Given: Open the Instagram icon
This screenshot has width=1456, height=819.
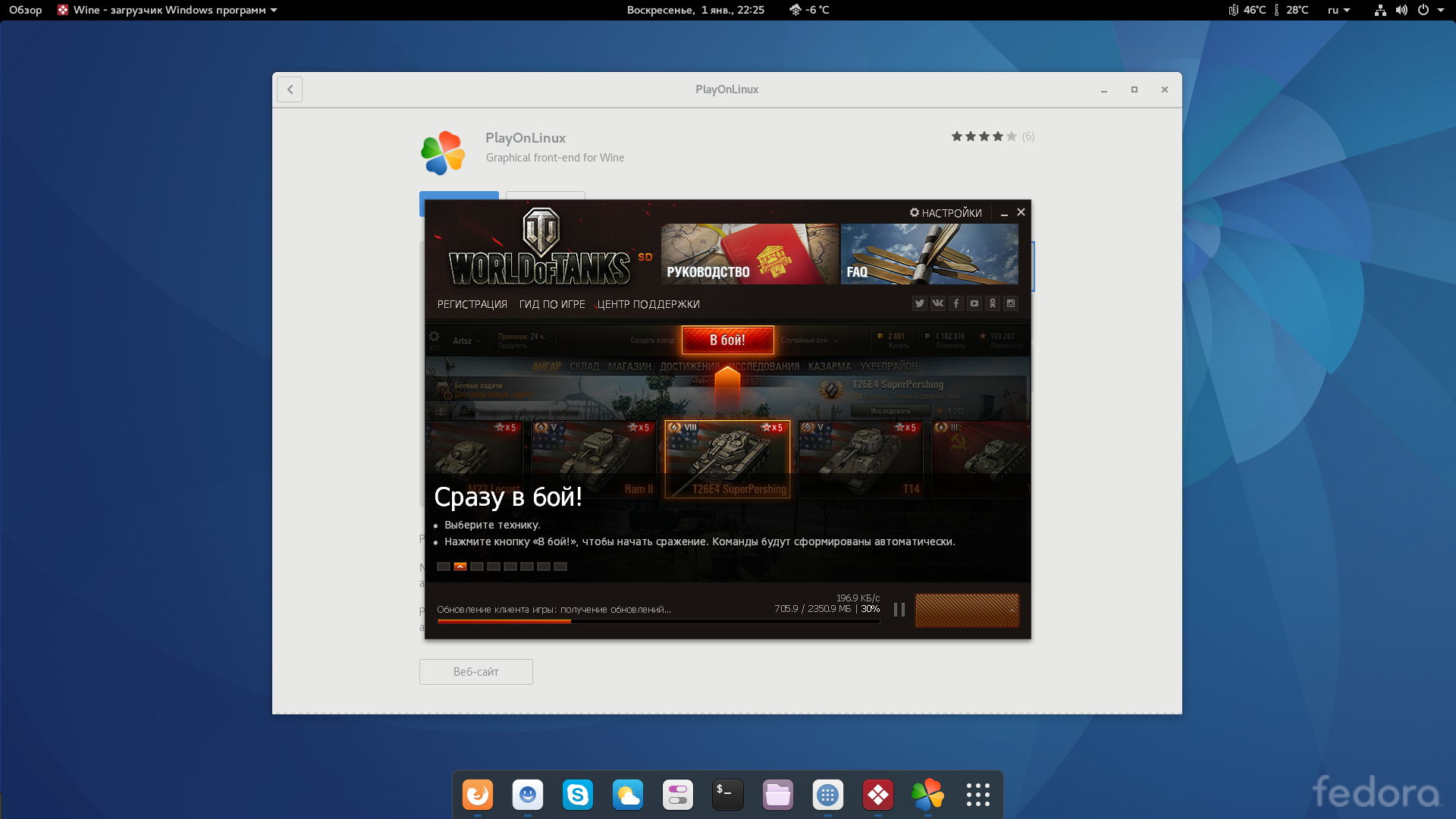Looking at the screenshot, I should pyautogui.click(x=1011, y=303).
